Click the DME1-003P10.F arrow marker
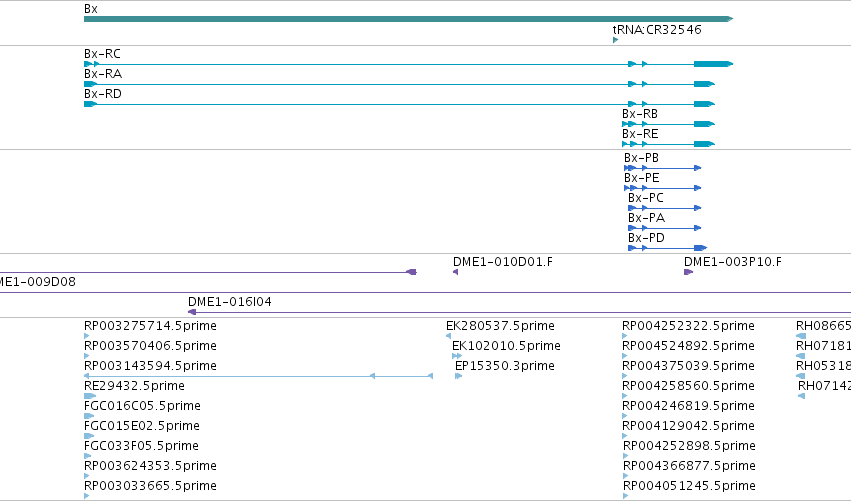 [688, 272]
